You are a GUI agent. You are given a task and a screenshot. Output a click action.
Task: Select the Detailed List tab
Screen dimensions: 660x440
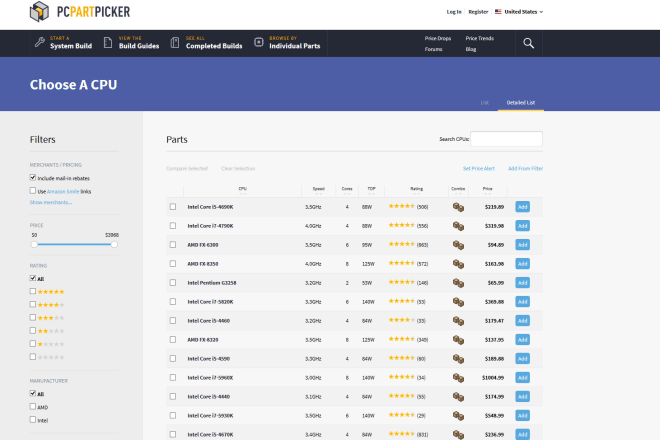[521, 103]
